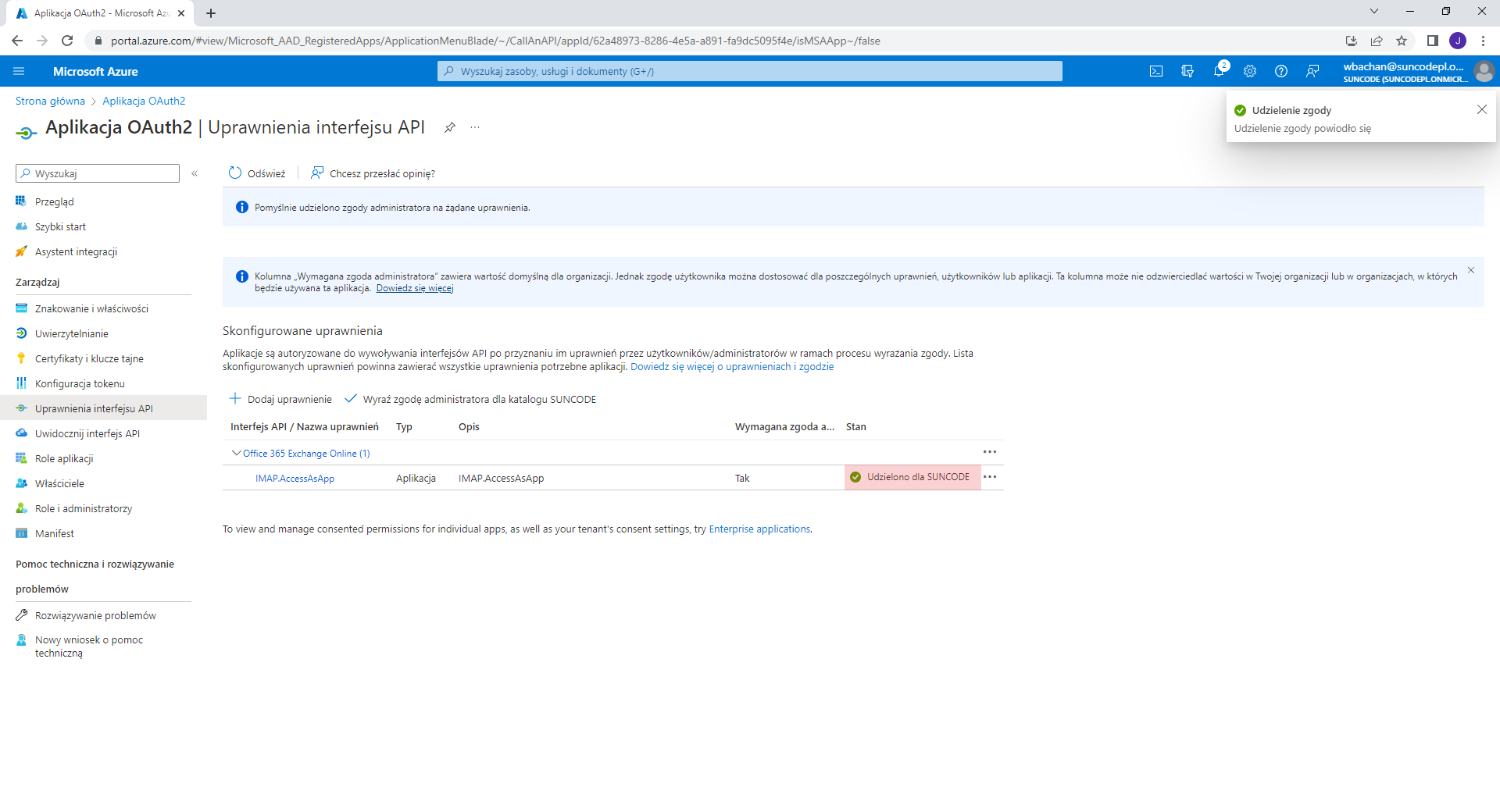Close the Udzielenie zgody notification toast

point(1482,109)
